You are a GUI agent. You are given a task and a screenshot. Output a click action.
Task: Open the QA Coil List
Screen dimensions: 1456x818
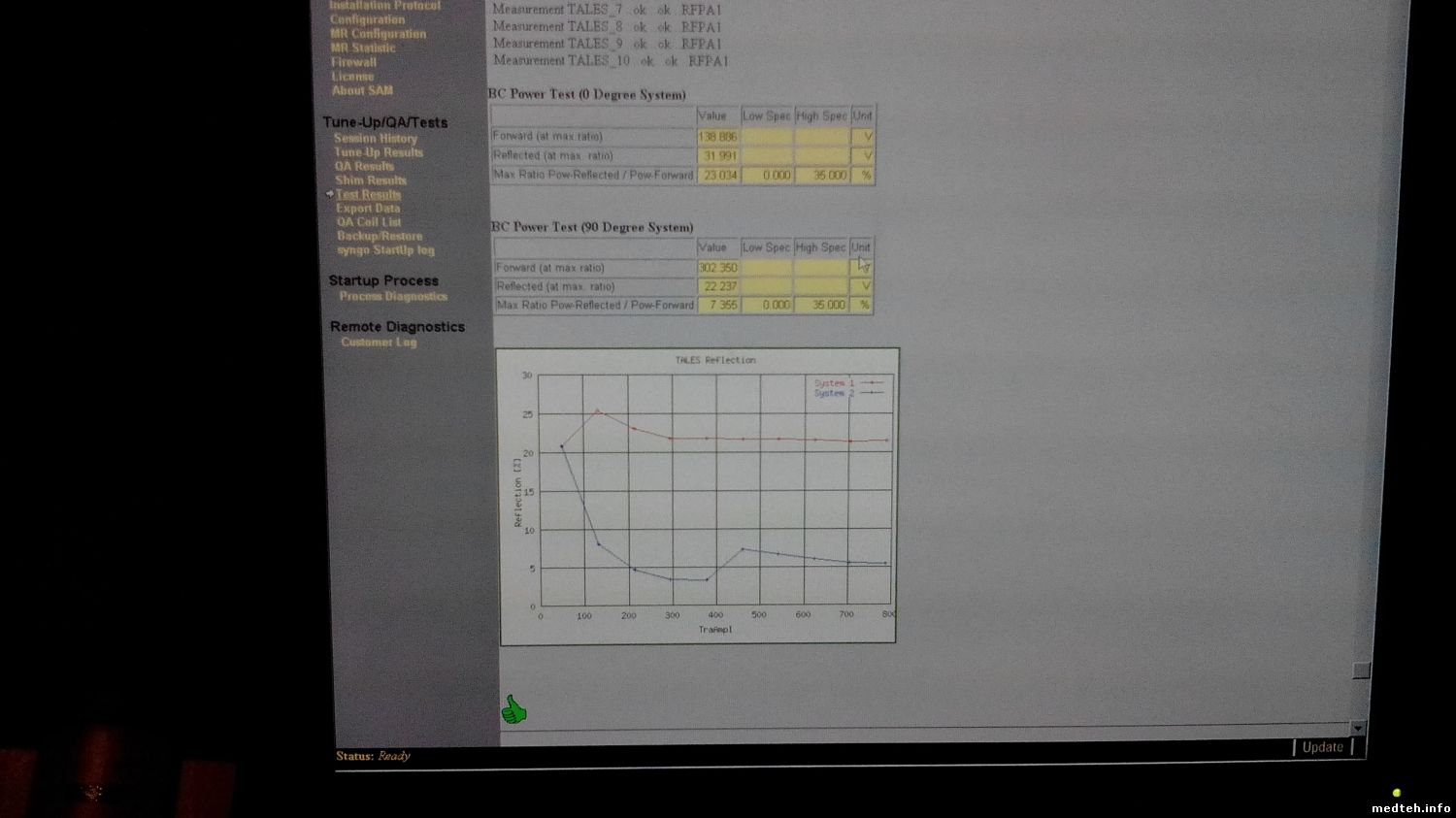click(x=368, y=222)
